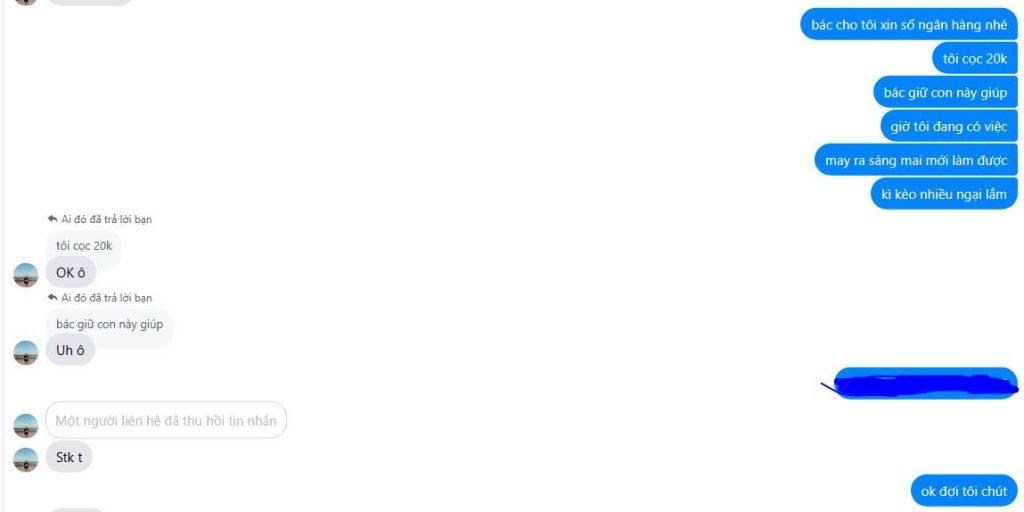Open the quoted message 'tôi cọc 20k'
The height and width of the screenshot is (512, 1024).
(x=84, y=246)
